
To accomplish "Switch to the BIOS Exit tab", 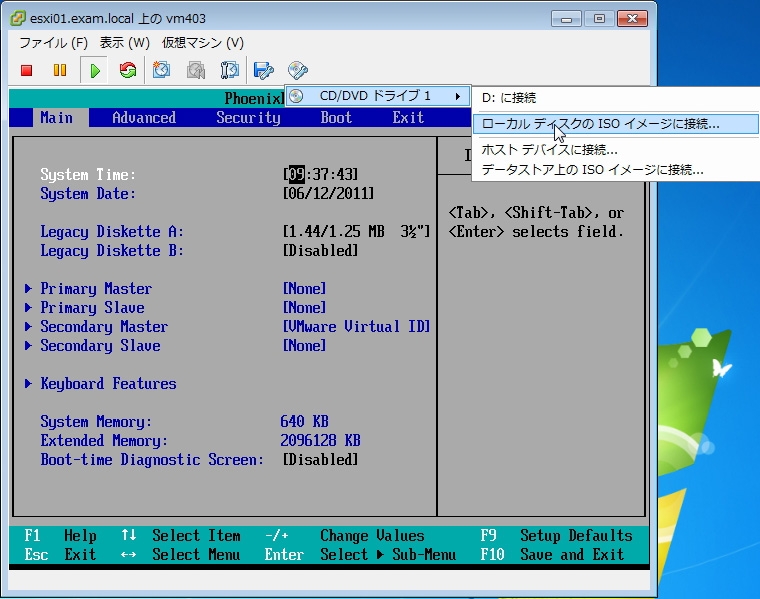I will [x=408, y=118].
